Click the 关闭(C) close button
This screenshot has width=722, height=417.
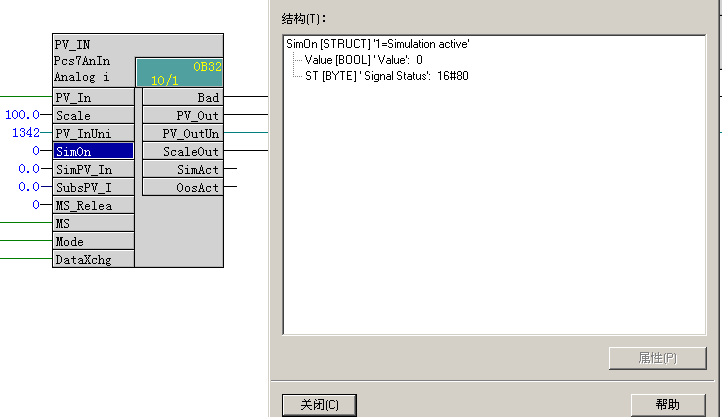(319, 405)
